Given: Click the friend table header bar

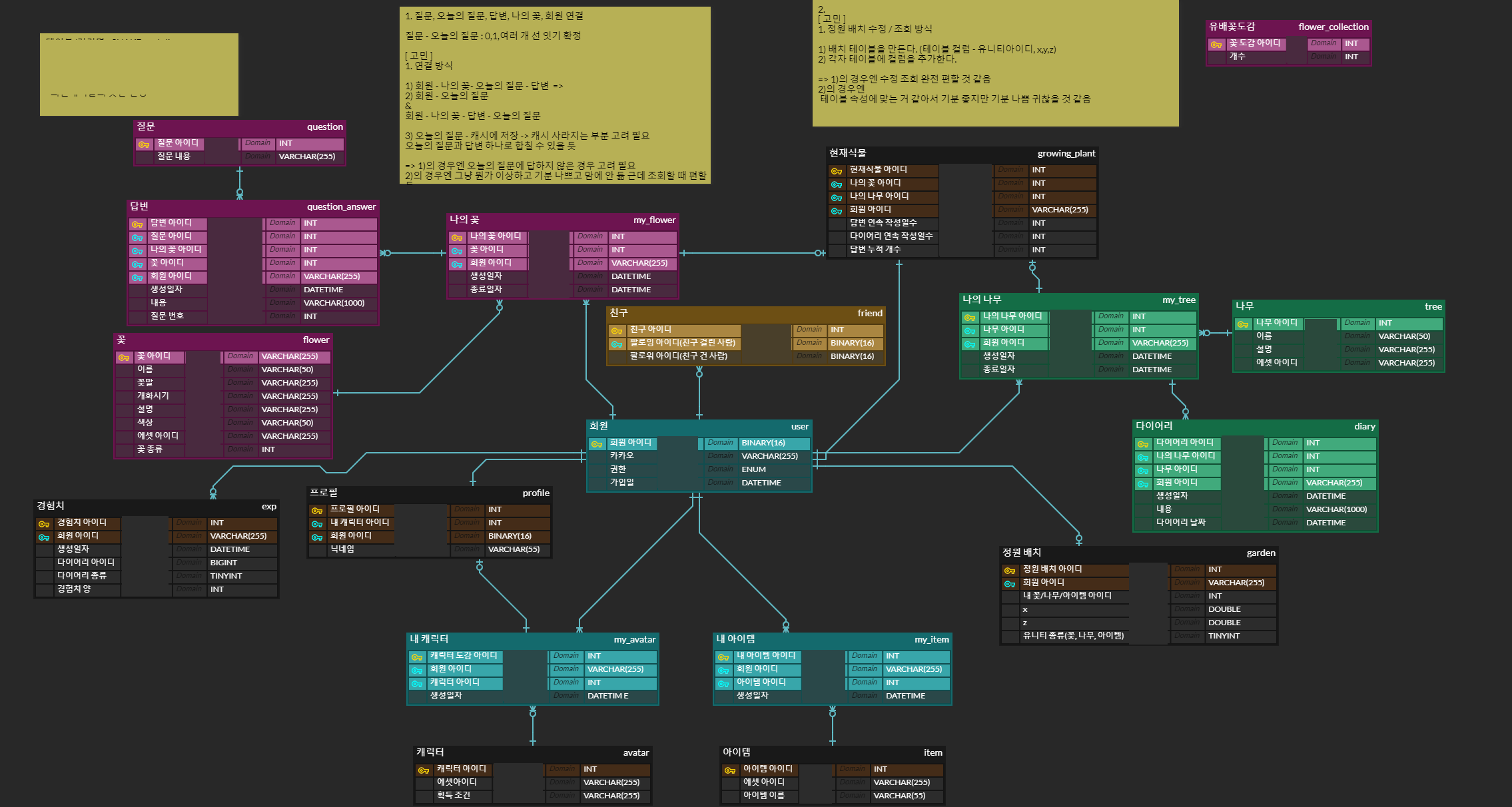Looking at the screenshot, I should tap(745, 313).
